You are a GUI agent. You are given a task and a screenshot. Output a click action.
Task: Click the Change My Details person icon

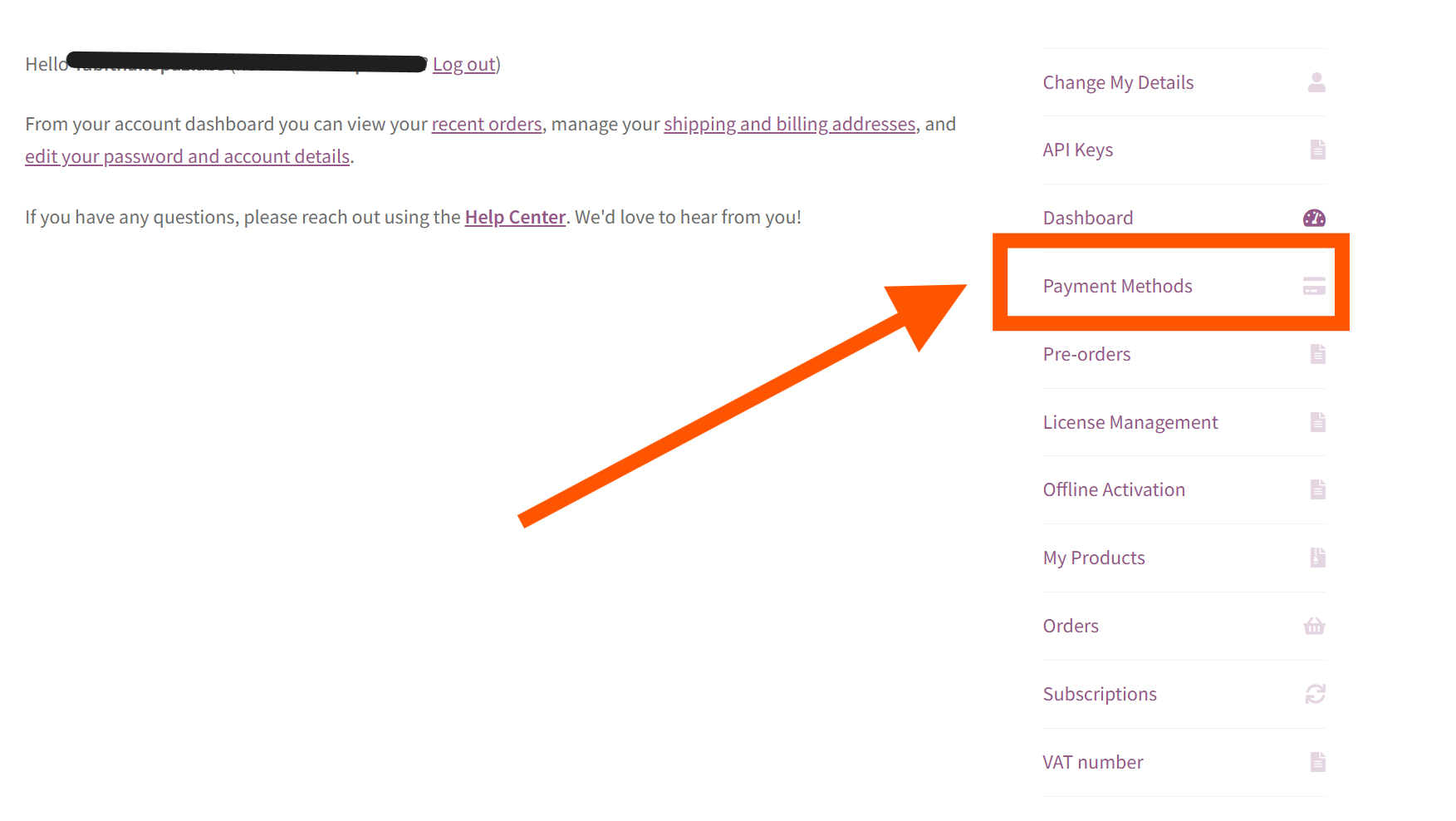point(1316,82)
